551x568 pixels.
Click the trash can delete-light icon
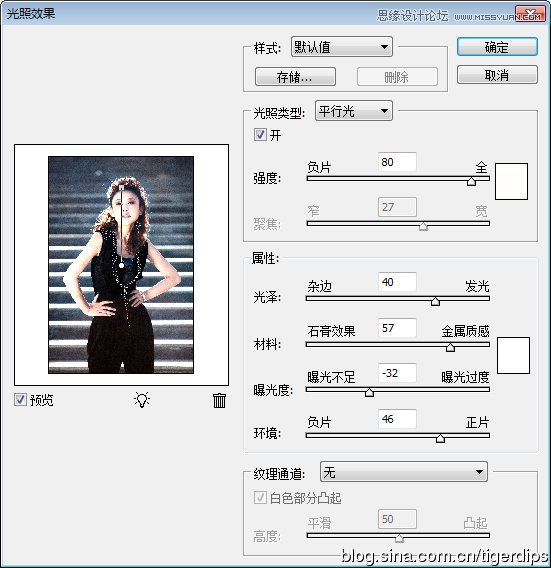pos(219,401)
